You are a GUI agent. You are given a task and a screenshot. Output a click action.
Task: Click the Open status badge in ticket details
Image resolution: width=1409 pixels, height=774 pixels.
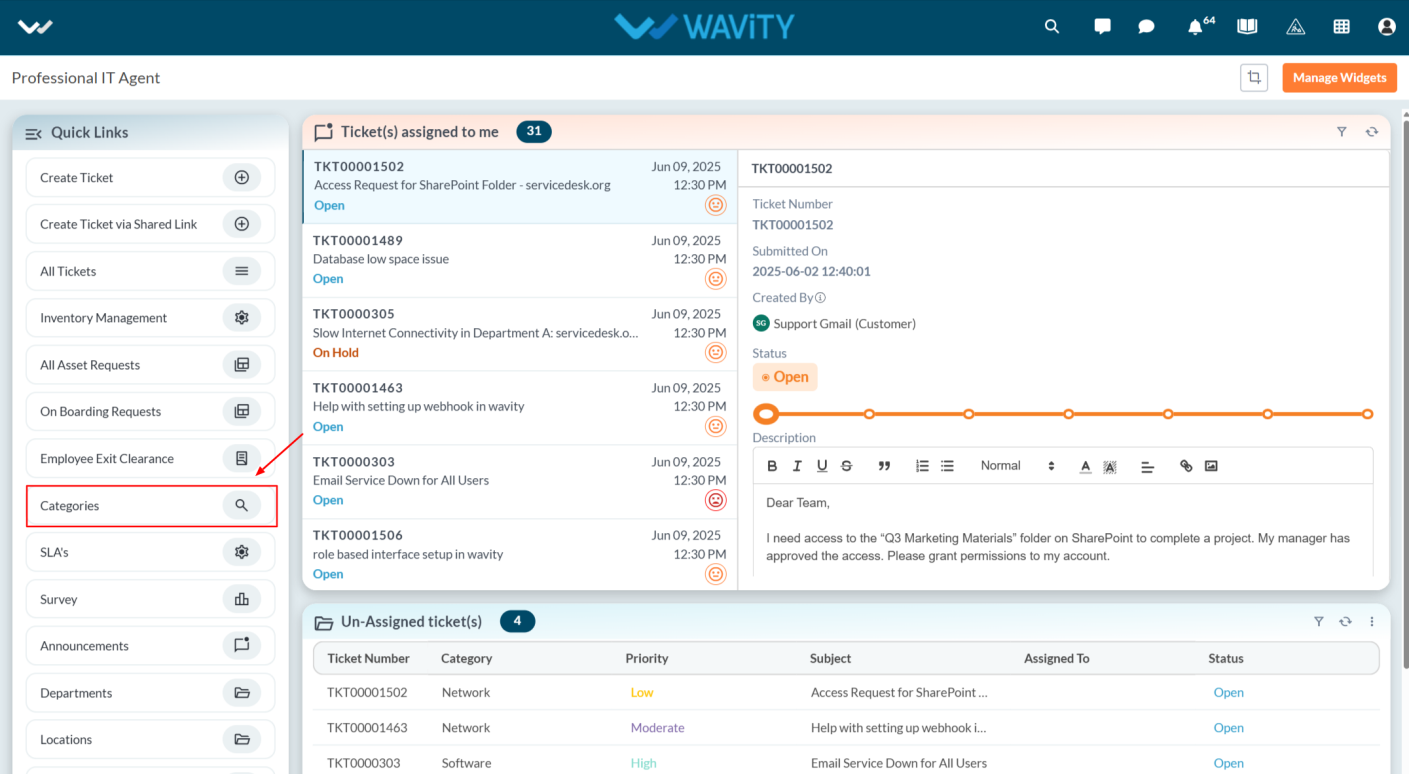(785, 377)
